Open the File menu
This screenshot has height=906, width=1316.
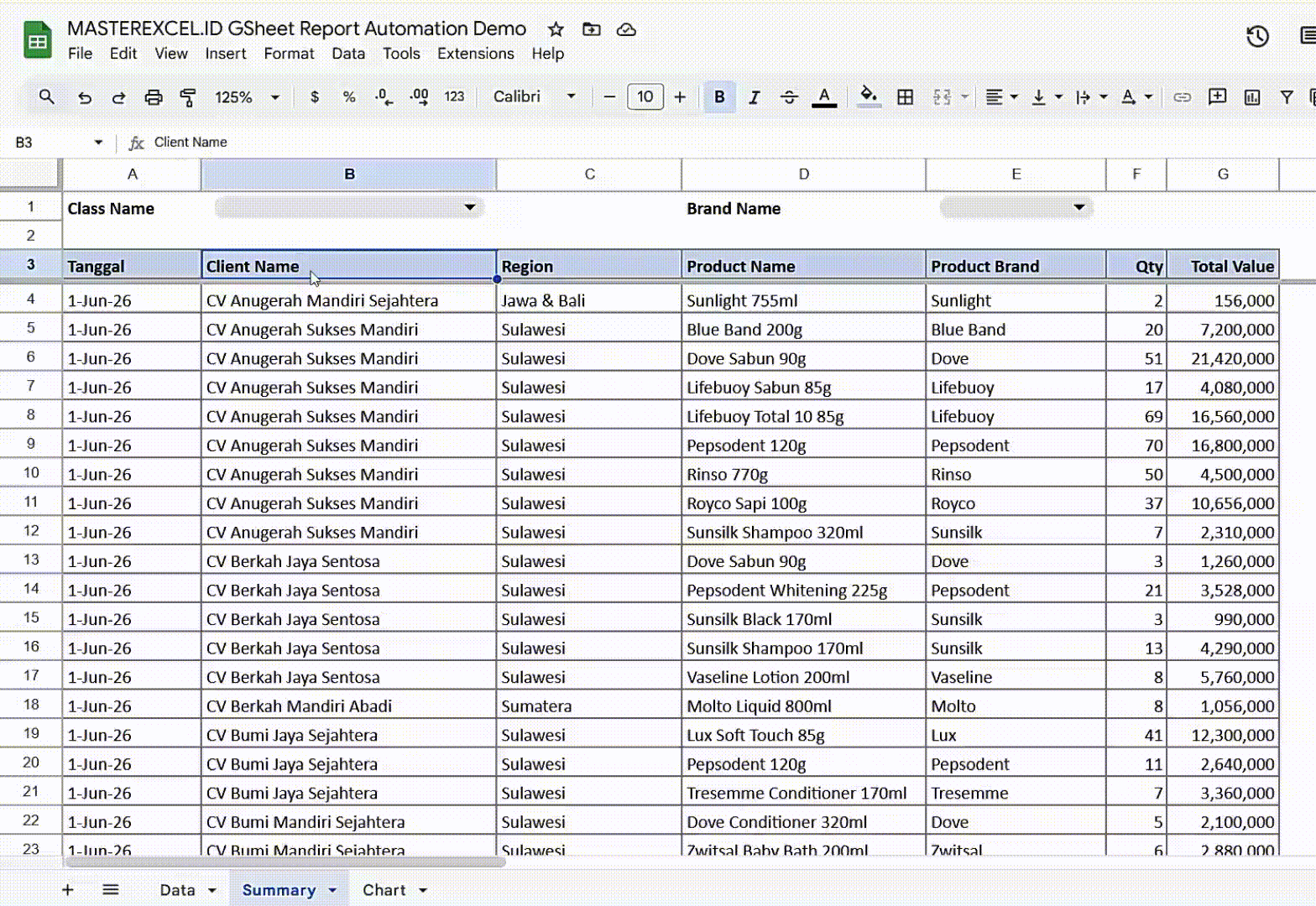coord(81,54)
